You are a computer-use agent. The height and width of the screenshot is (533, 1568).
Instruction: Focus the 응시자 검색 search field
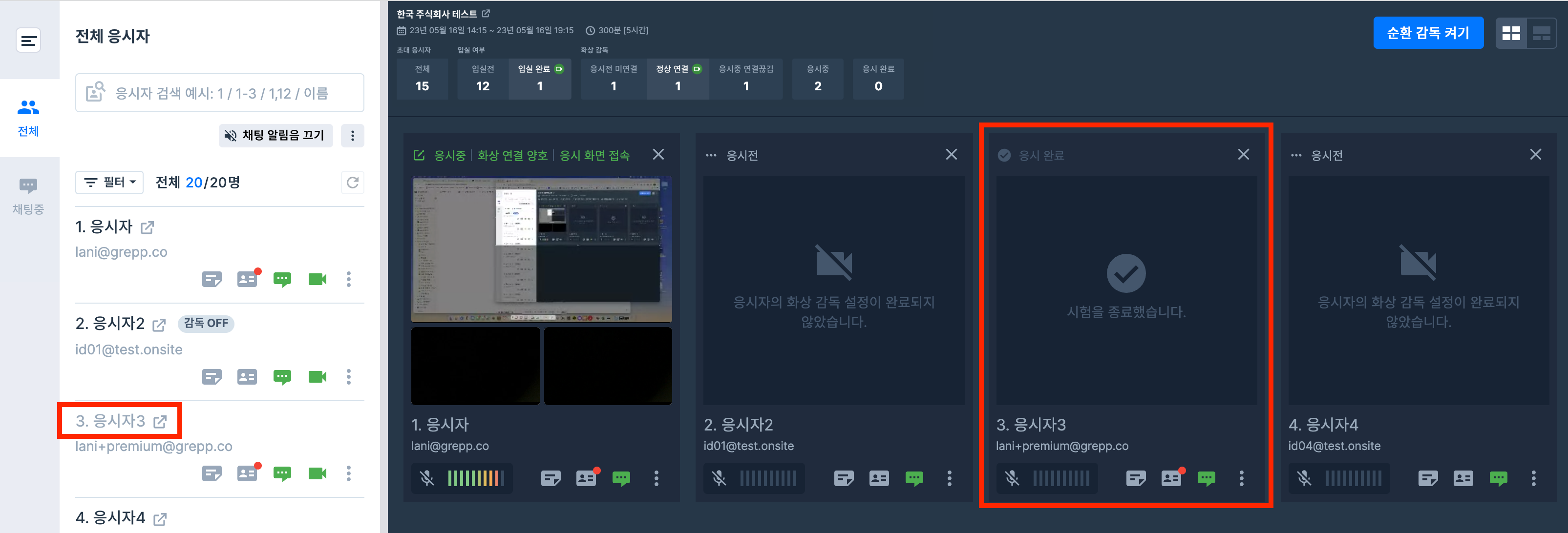[220, 93]
